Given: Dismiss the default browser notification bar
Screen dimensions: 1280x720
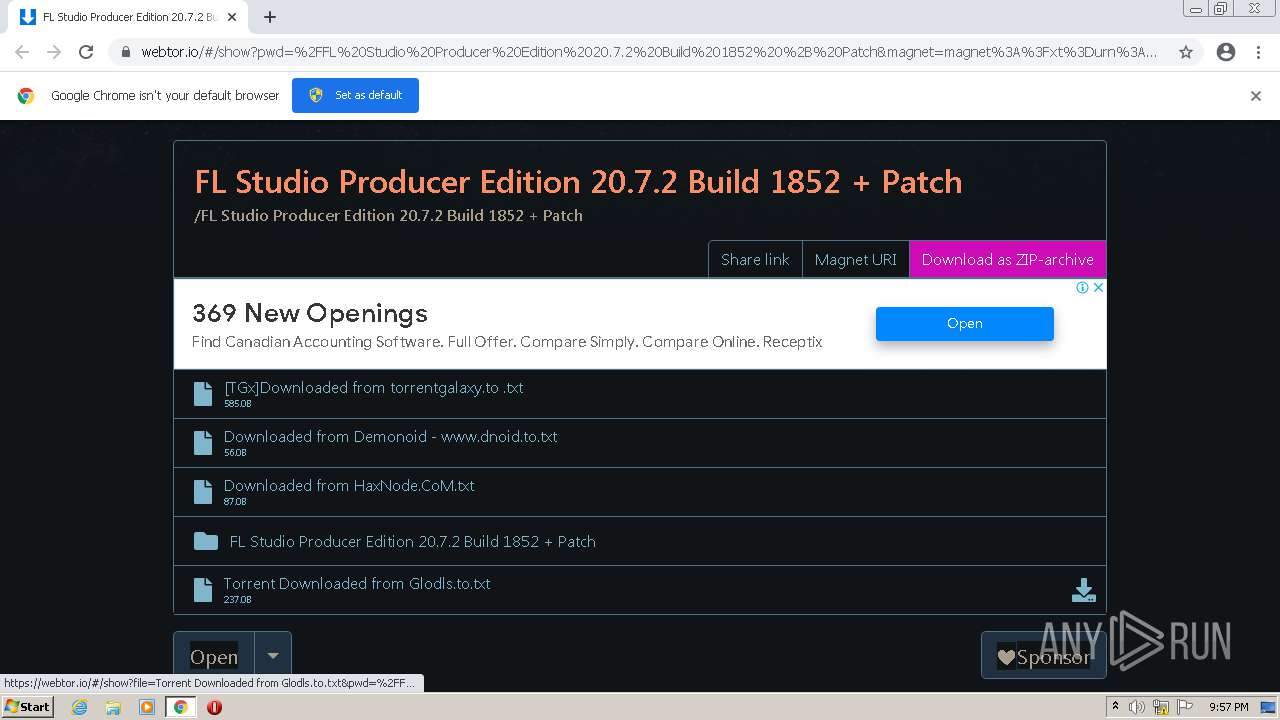Looking at the screenshot, I should point(1256,96).
